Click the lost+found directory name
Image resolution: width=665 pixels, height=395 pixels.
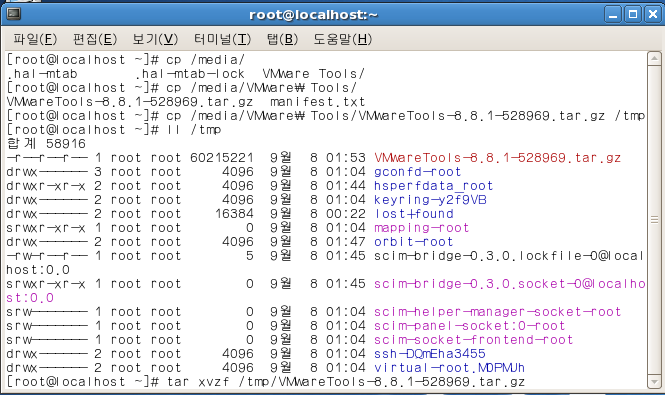[x=414, y=214]
